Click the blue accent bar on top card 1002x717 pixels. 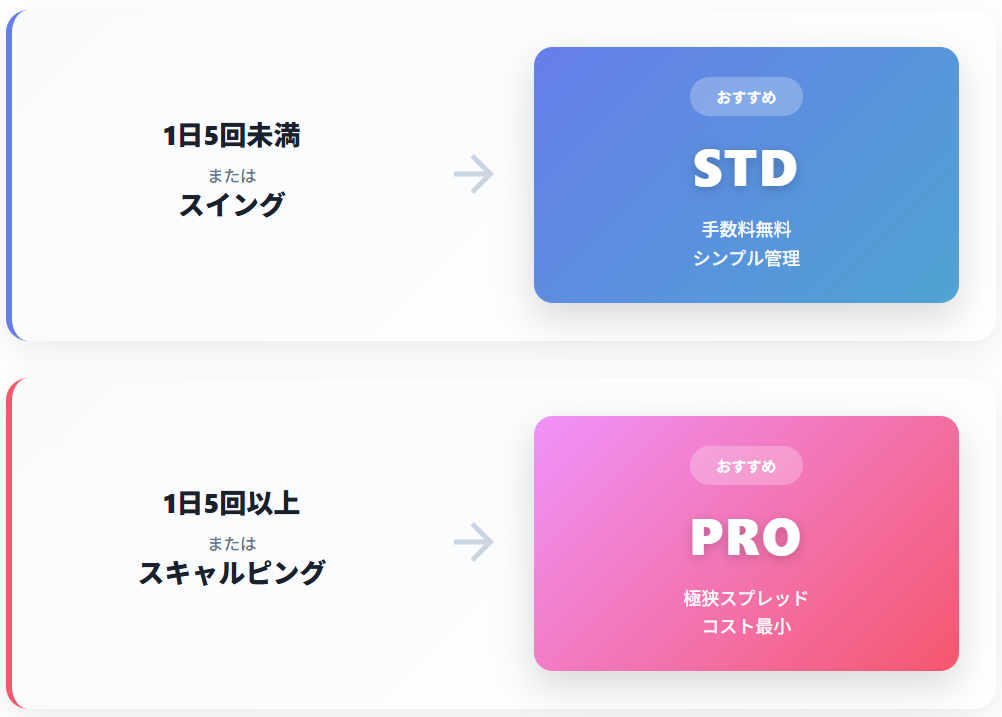(9, 175)
